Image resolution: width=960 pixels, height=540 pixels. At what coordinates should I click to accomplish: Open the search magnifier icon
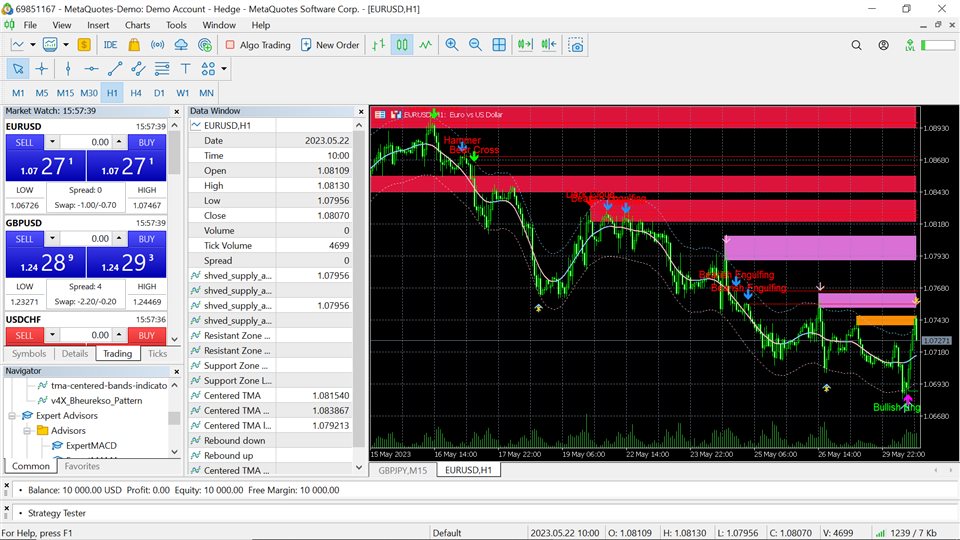click(x=857, y=45)
